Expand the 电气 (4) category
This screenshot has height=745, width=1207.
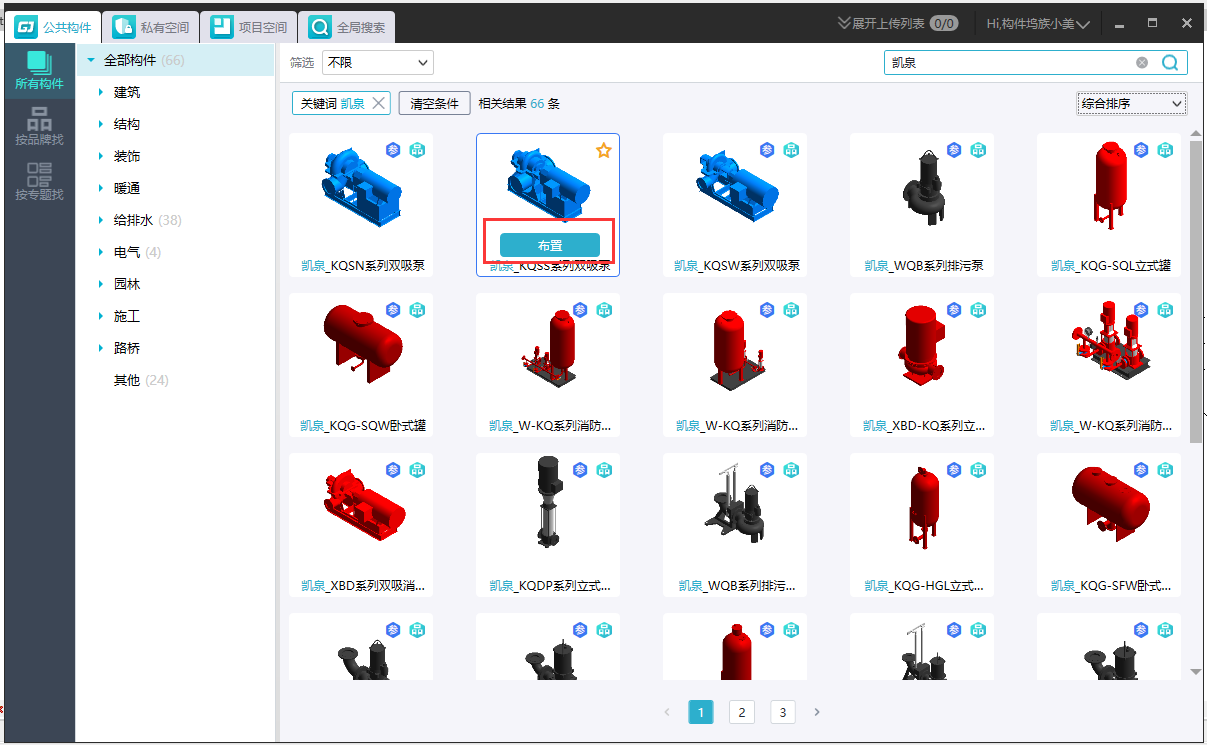pyautogui.click(x=101, y=252)
